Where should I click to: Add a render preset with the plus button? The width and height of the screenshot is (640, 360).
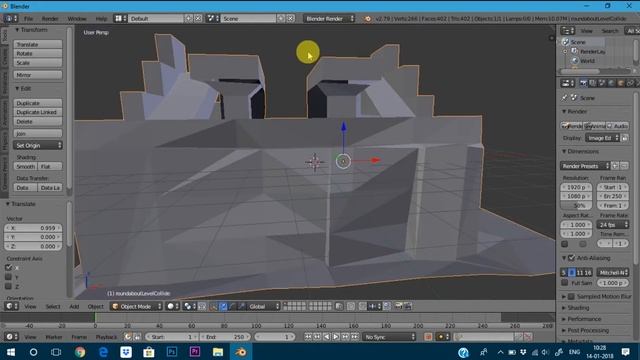[x=615, y=166]
